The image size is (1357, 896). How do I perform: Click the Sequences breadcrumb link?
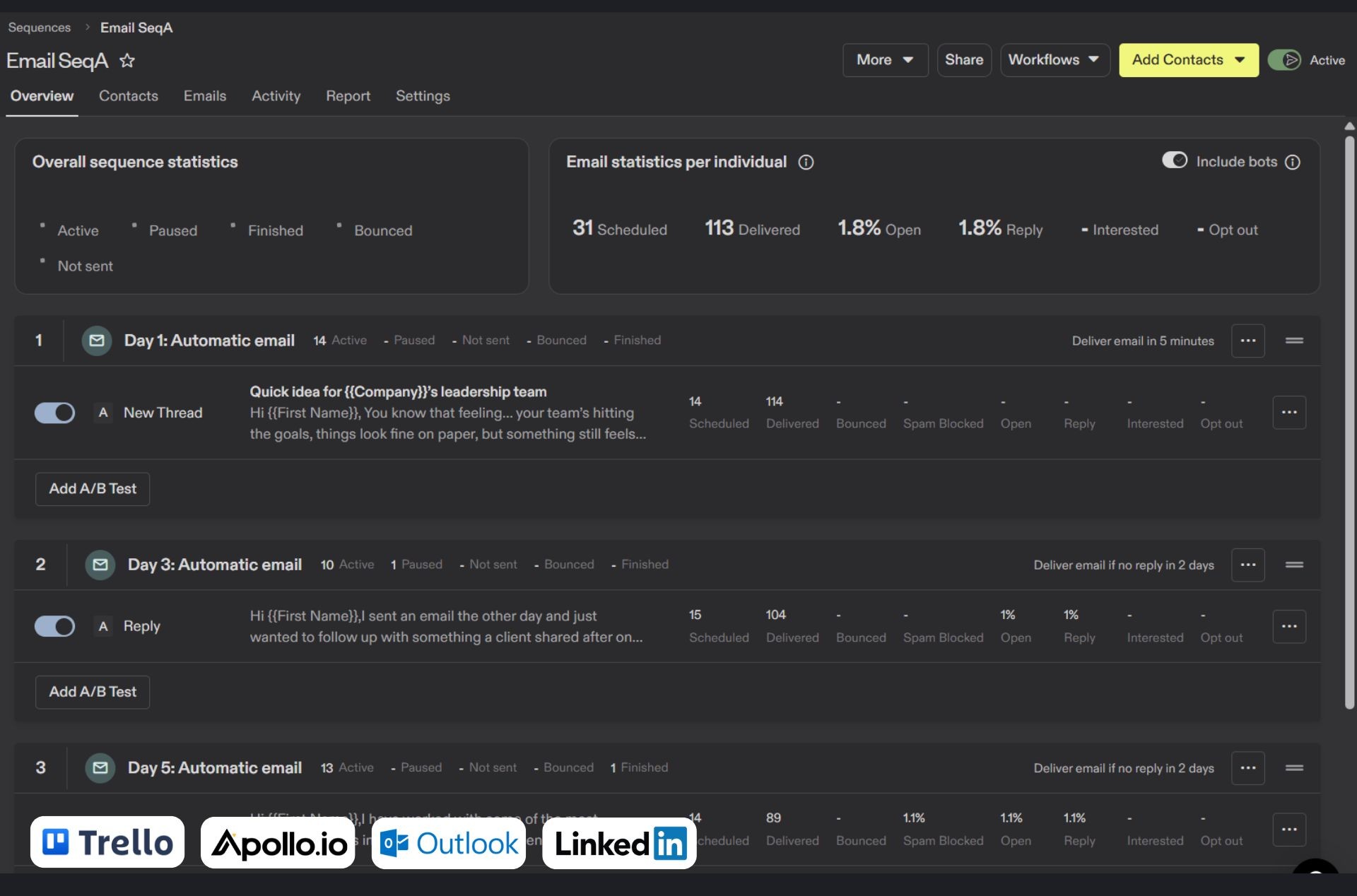coord(40,28)
